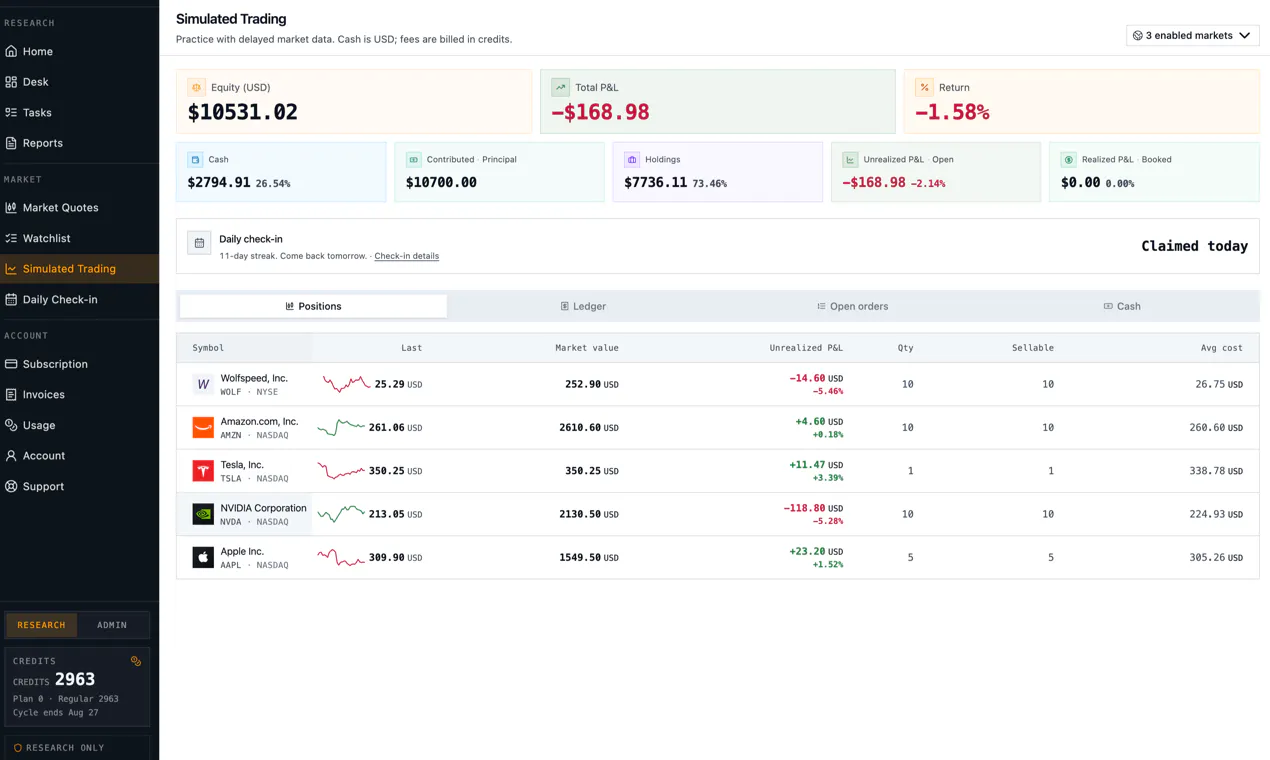Click the Subscription card icon

(11, 364)
